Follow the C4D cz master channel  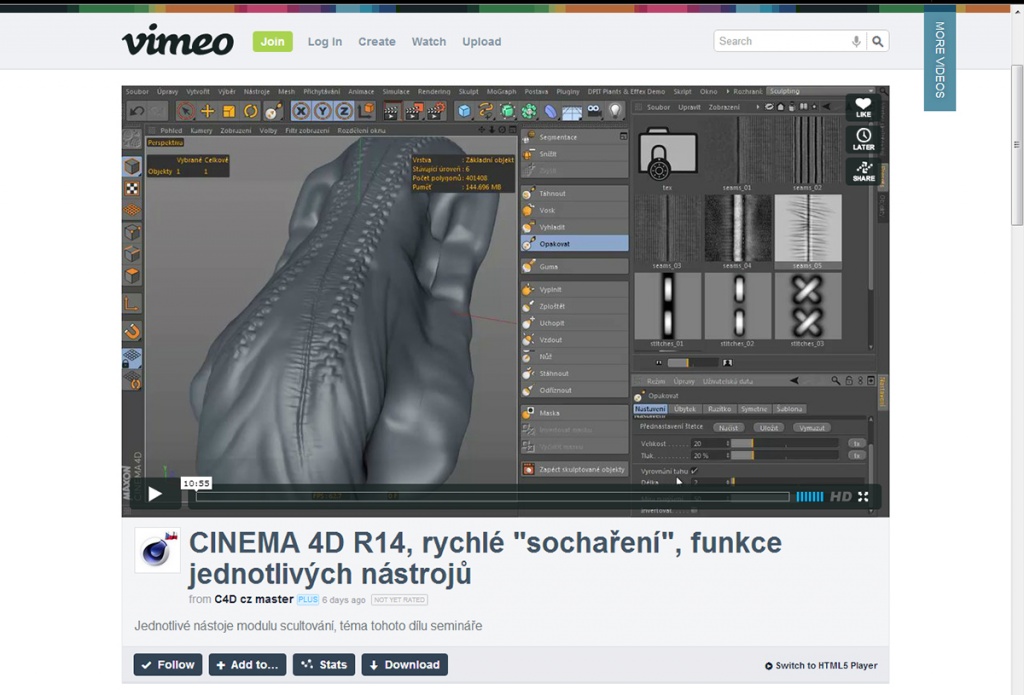[x=168, y=664]
